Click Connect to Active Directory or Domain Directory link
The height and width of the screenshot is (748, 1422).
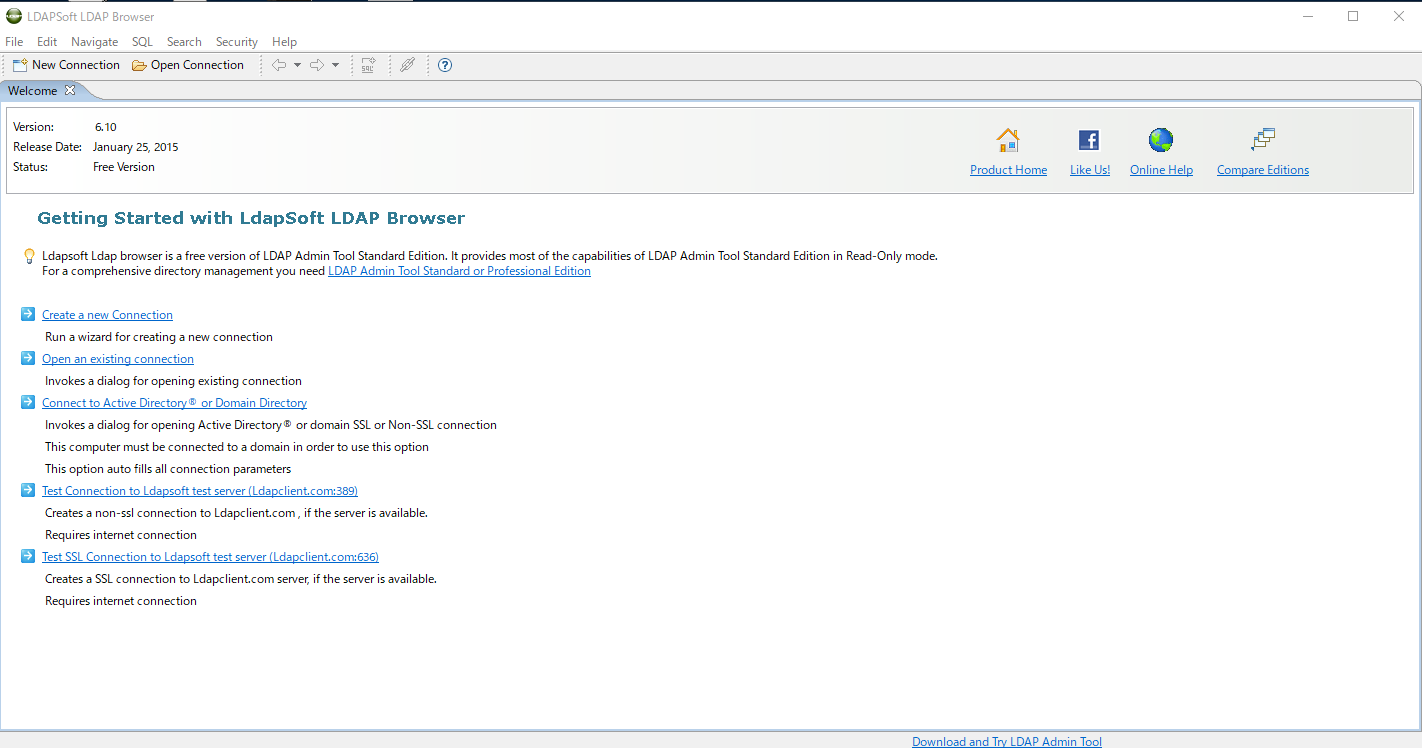click(174, 403)
